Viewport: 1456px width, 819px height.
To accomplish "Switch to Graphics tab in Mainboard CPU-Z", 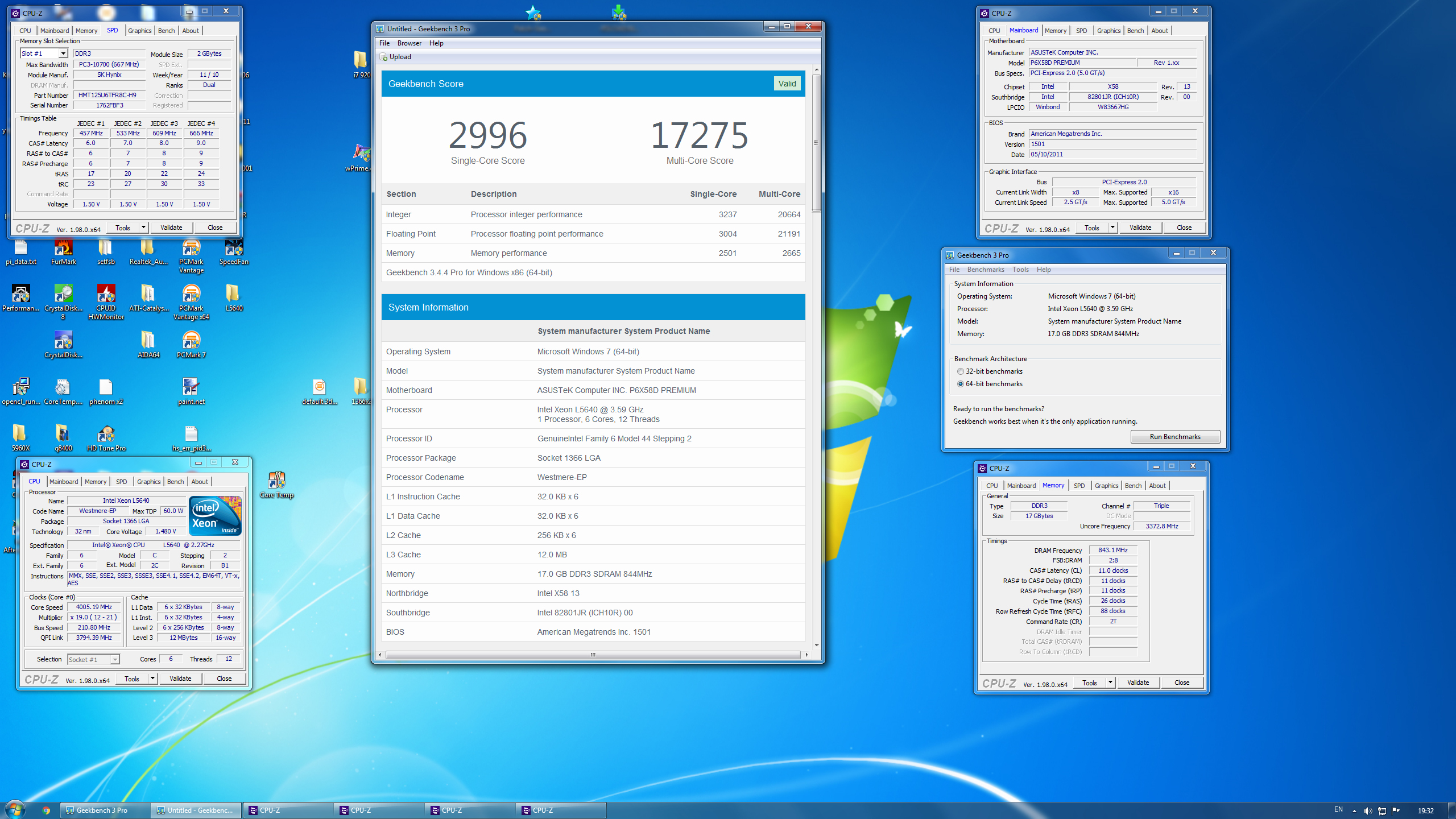I will coord(1108,31).
